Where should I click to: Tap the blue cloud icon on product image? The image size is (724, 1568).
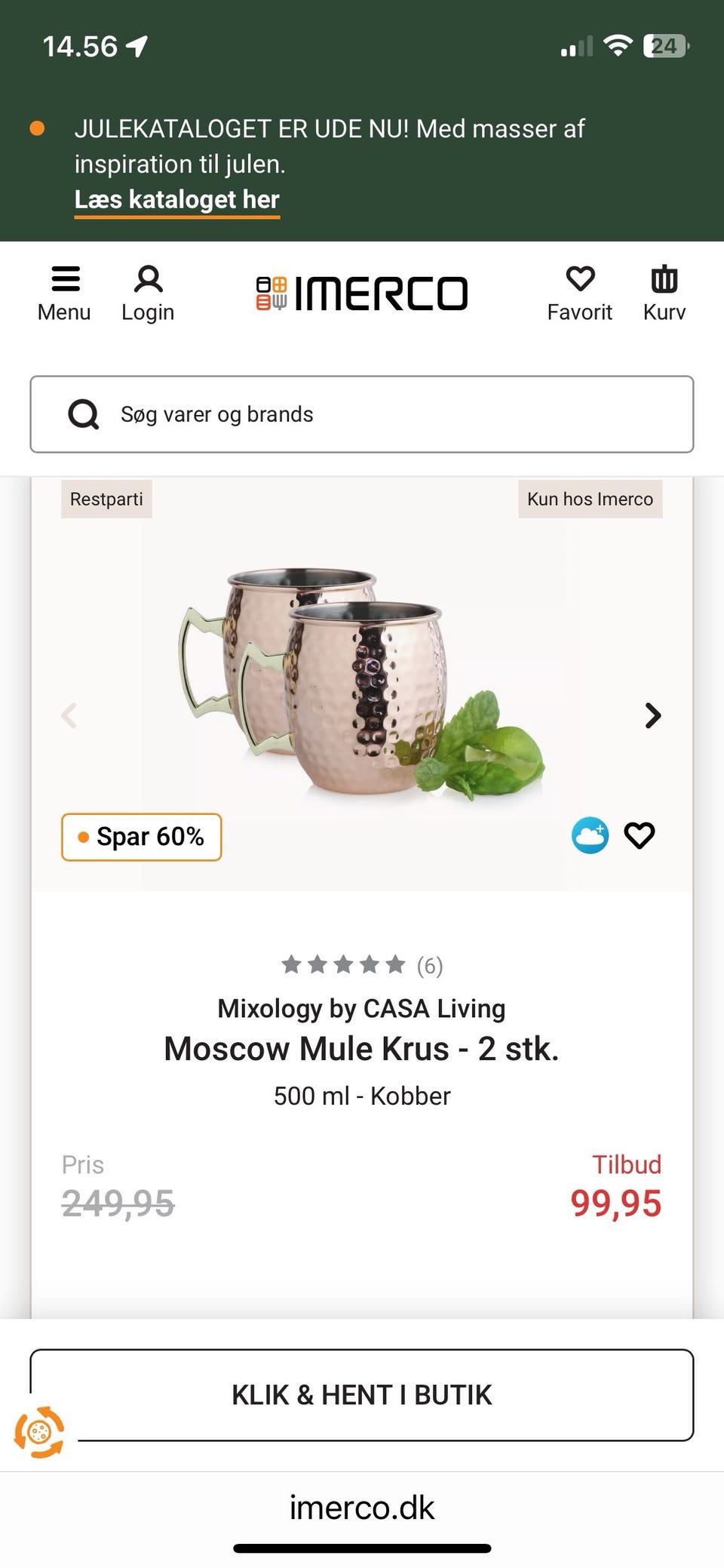pyautogui.click(x=590, y=835)
